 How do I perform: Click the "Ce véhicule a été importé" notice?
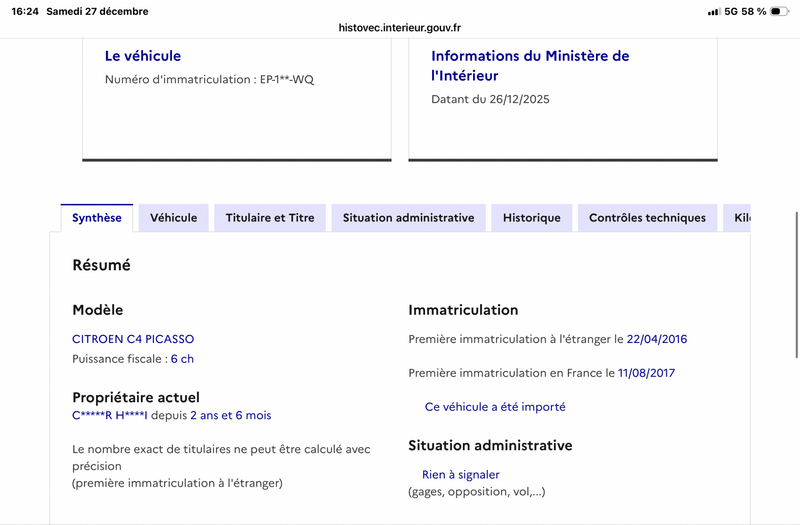(495, 407)
